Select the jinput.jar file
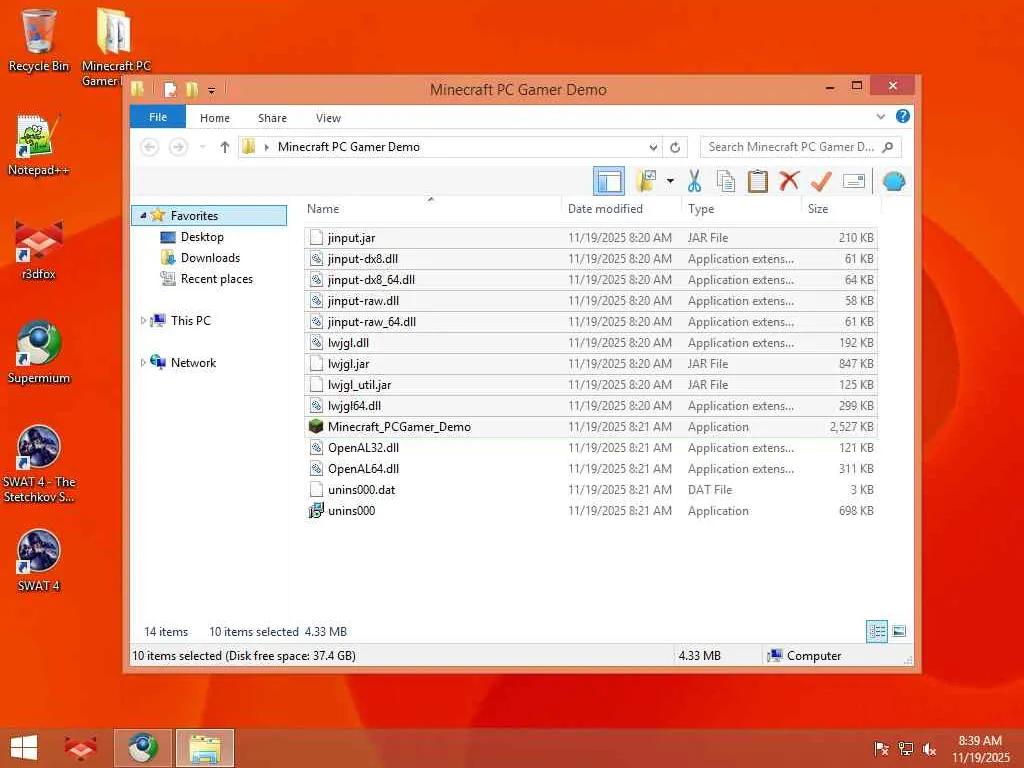 click(590, 238)
